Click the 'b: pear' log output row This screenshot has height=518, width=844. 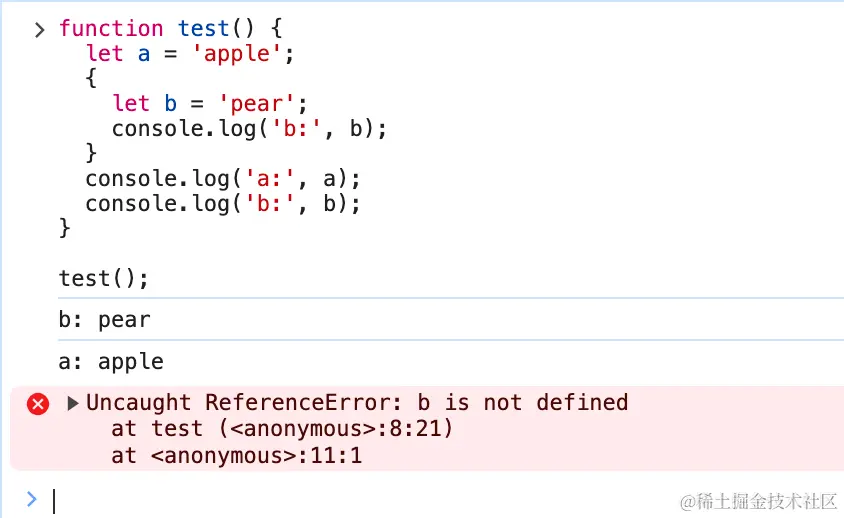[x=104, y=320]
